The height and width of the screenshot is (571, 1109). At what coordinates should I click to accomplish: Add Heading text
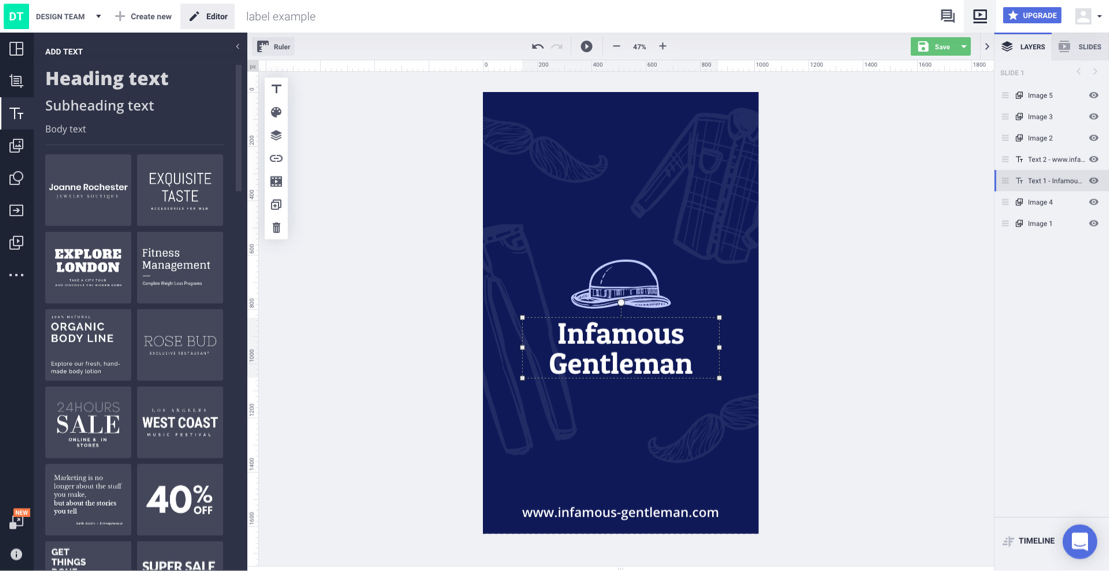coord(107,79)
